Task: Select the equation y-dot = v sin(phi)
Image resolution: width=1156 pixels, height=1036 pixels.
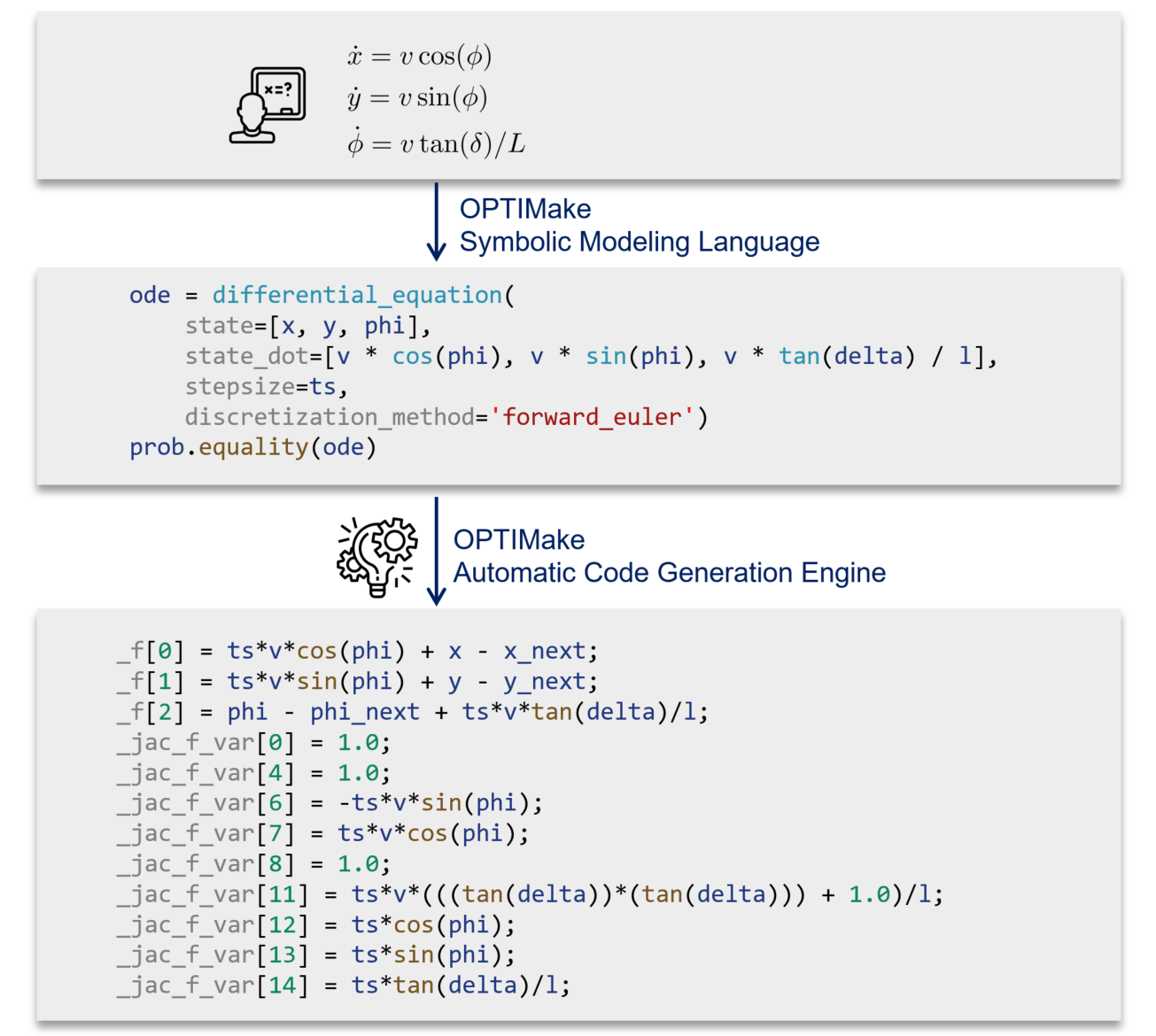Action: (x=417, y=97)
